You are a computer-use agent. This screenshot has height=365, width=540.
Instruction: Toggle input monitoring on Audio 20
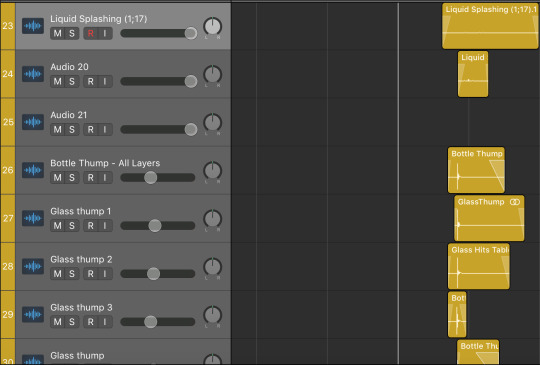105,82
